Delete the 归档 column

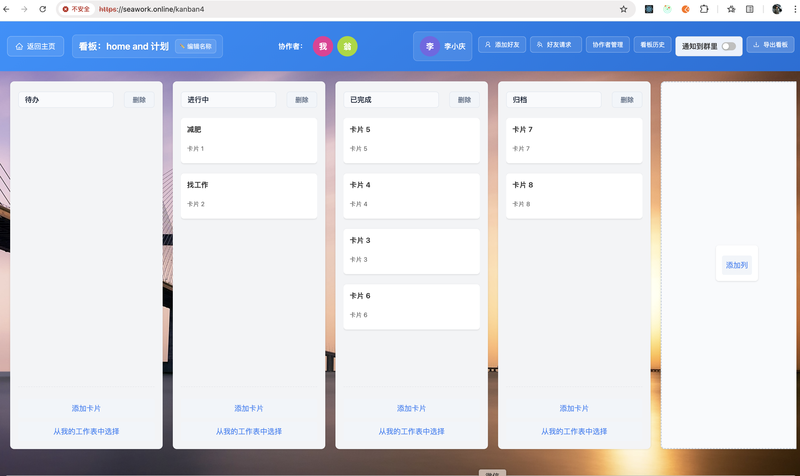tap(628, 99)
